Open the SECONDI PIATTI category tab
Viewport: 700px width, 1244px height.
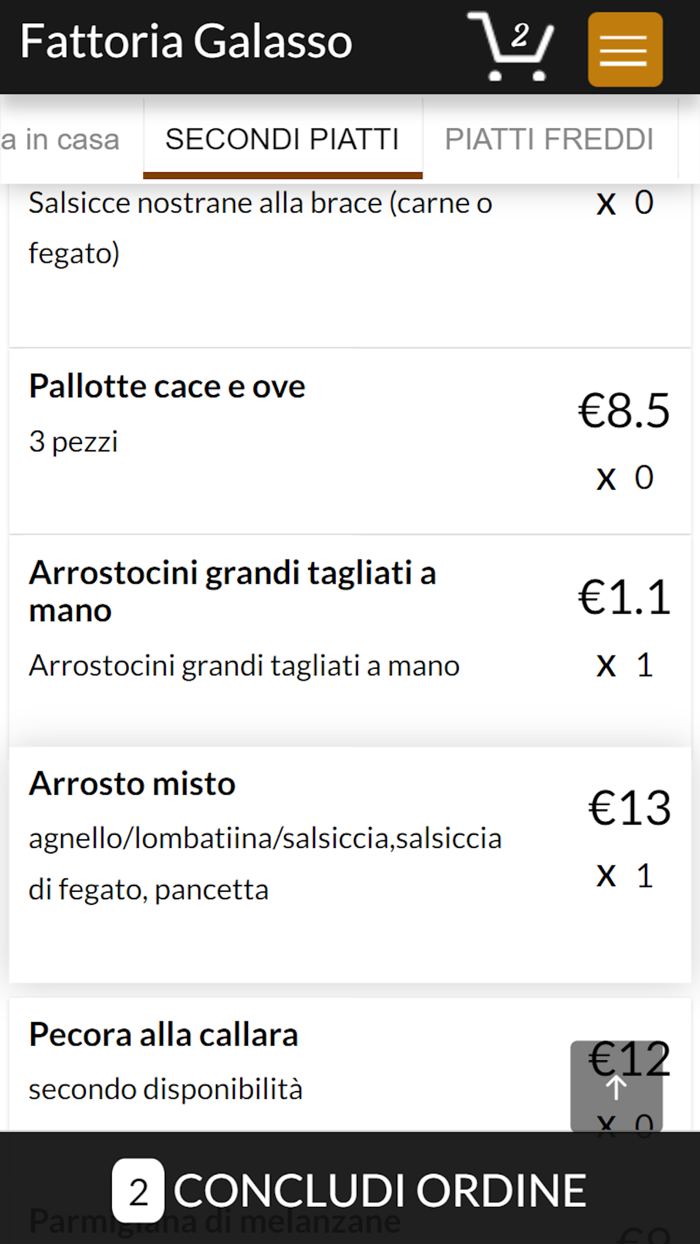[x=283, y=138]
